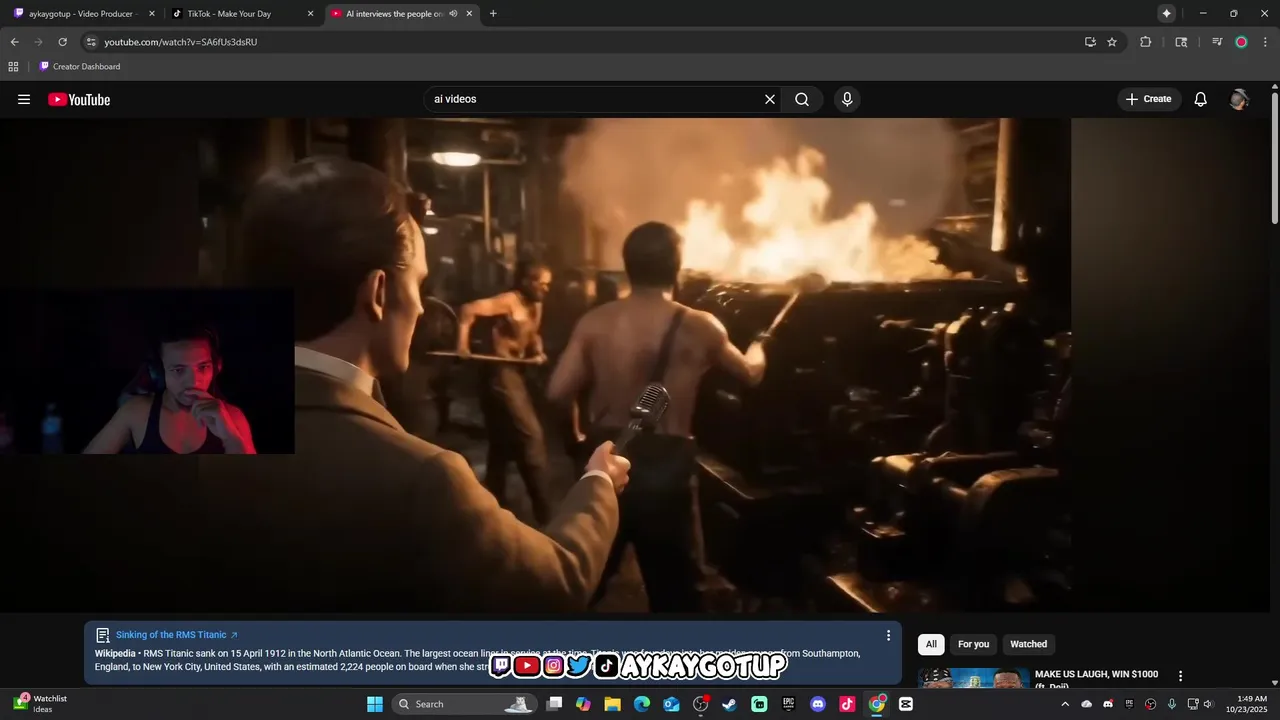
Task: Open Creator Dashboard bookmark
Action: tap(79, 66)
